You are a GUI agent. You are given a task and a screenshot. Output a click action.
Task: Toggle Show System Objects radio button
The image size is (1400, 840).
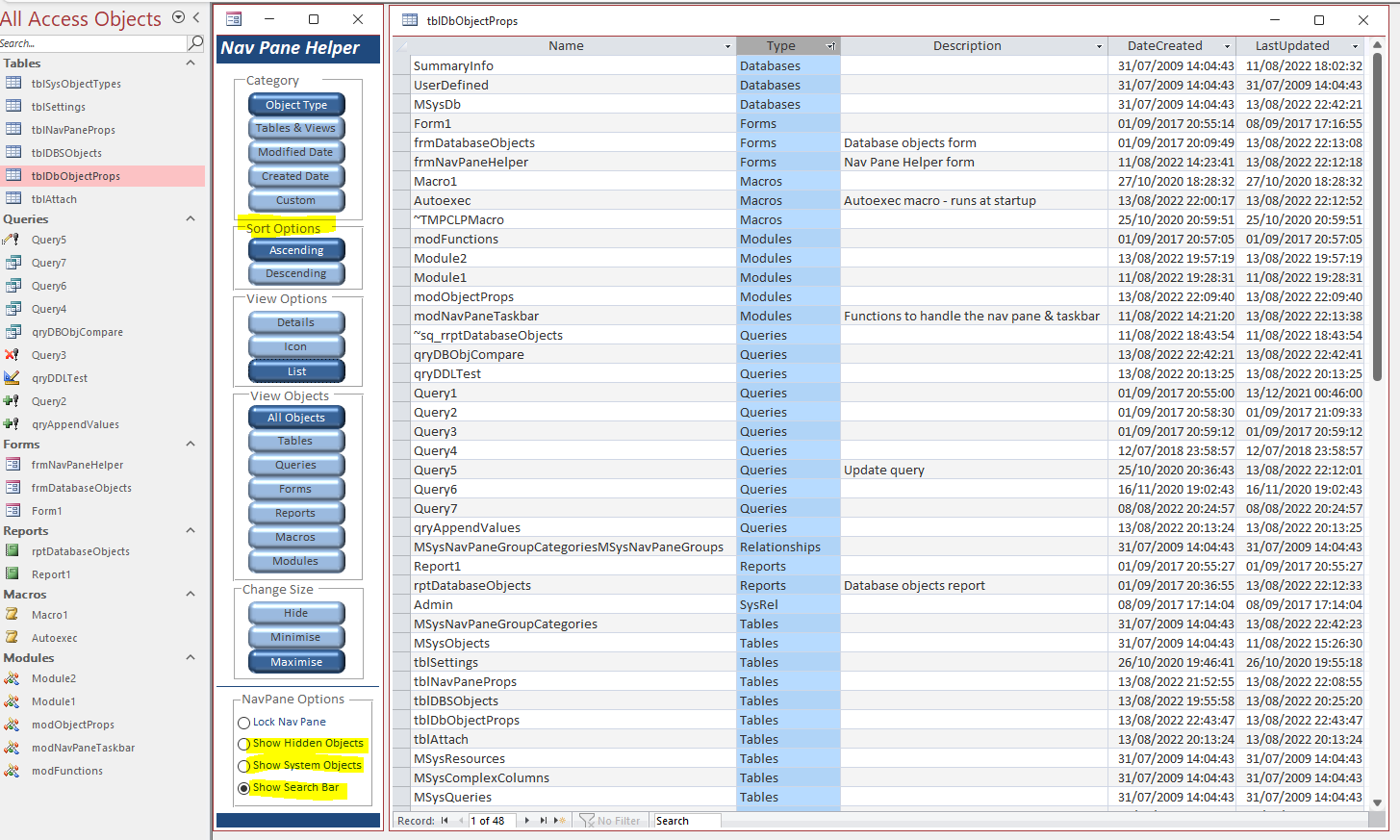pos(244,766)
